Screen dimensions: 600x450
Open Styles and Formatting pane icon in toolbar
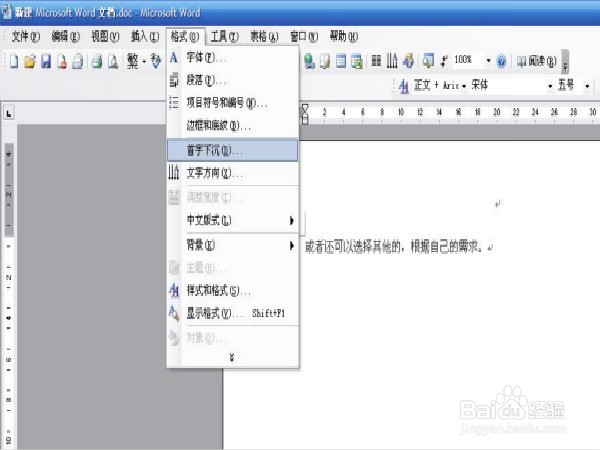pyautogui.click(x=403, y=86)
